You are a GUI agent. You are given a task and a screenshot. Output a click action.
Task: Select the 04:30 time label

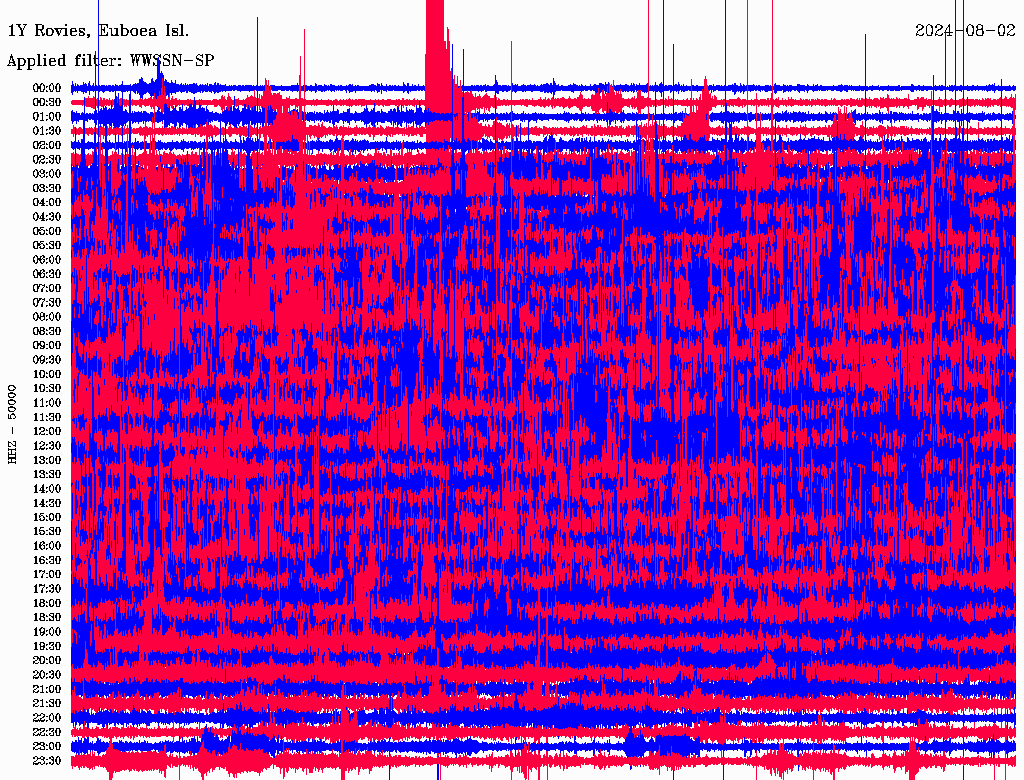[47, 217]
